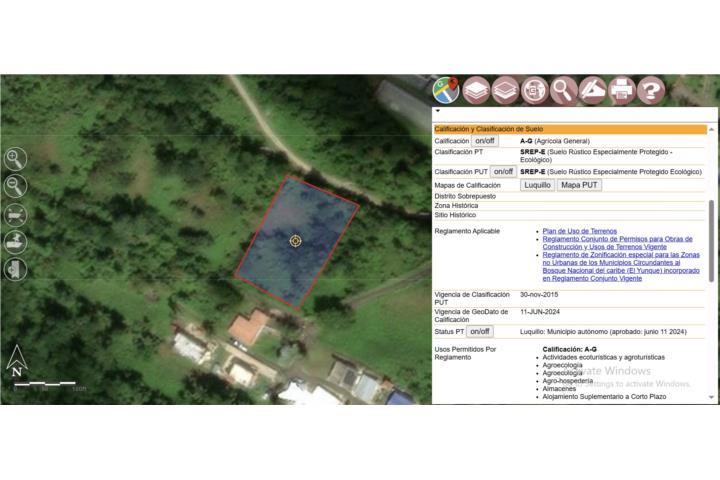Zoom out on the map
The width and height of the screenshot is (720, 480).
click(x=16, y=186)
